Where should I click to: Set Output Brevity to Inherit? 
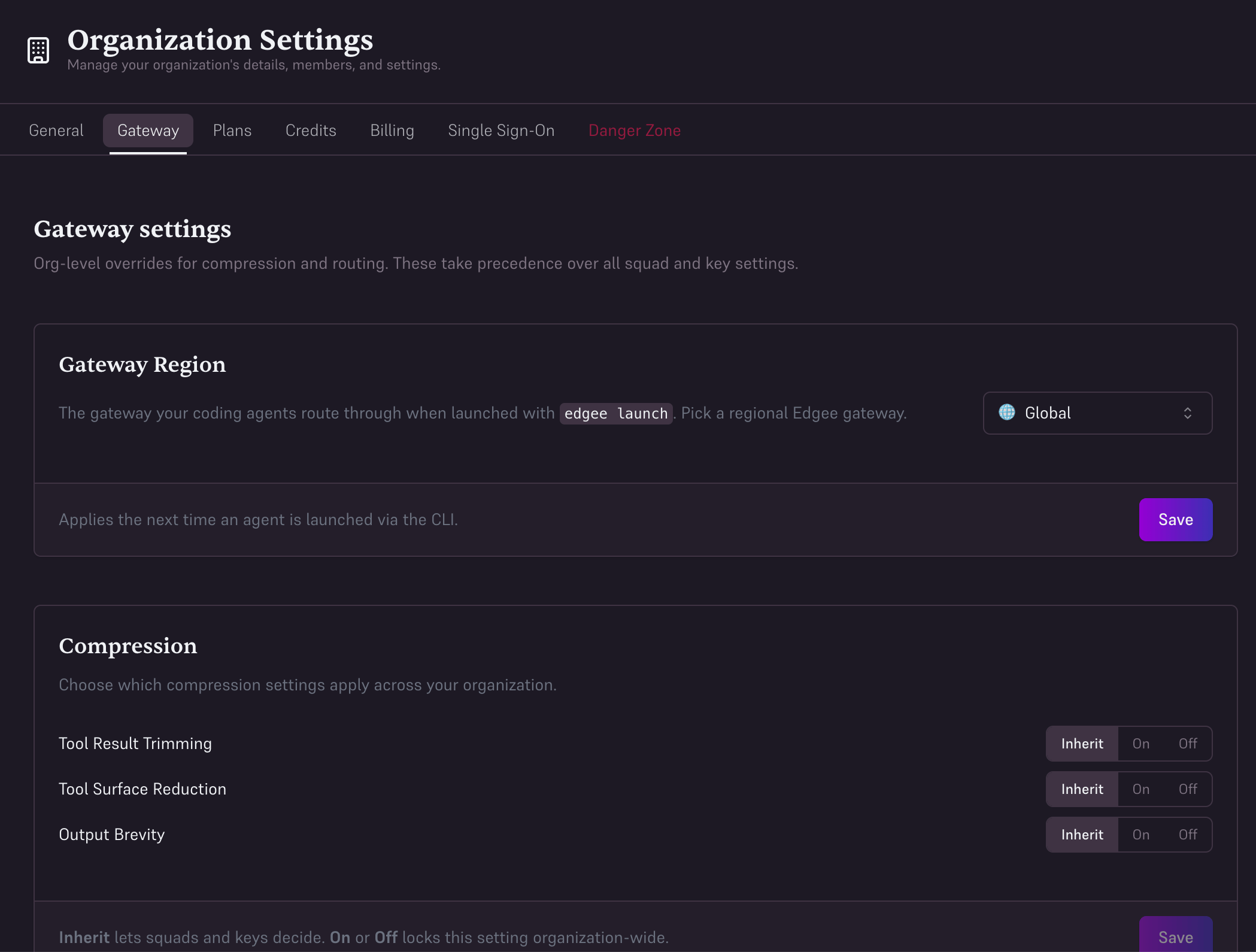click(1082, 835)
